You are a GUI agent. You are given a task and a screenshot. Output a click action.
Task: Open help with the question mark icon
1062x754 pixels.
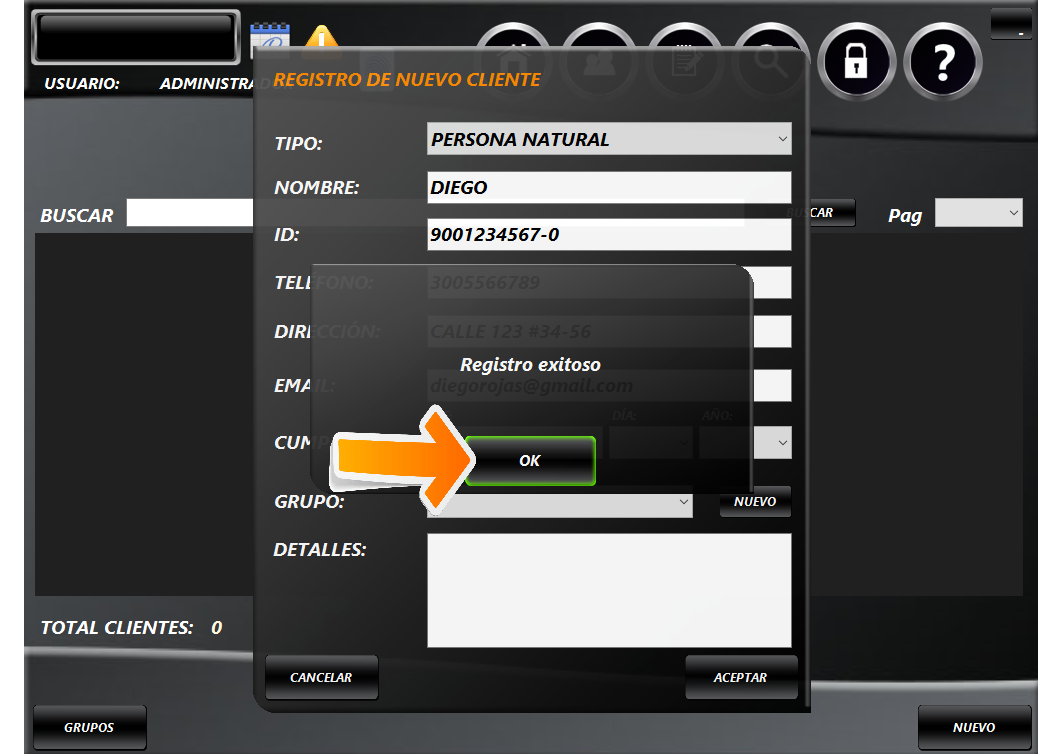click(942, 62)
